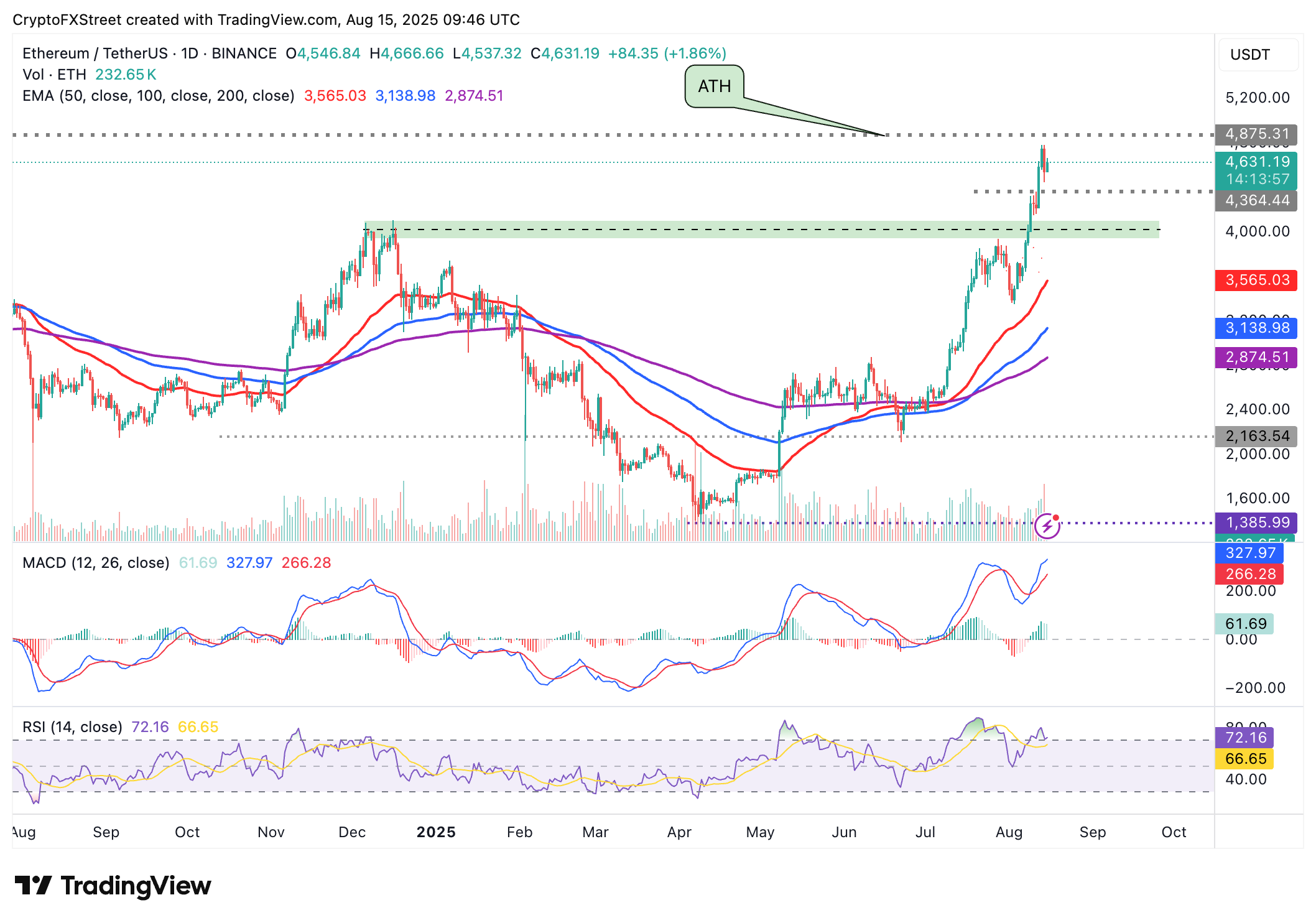
Task: Click the 4,875.31 price level tag
Action: (x=1256, y=134)
